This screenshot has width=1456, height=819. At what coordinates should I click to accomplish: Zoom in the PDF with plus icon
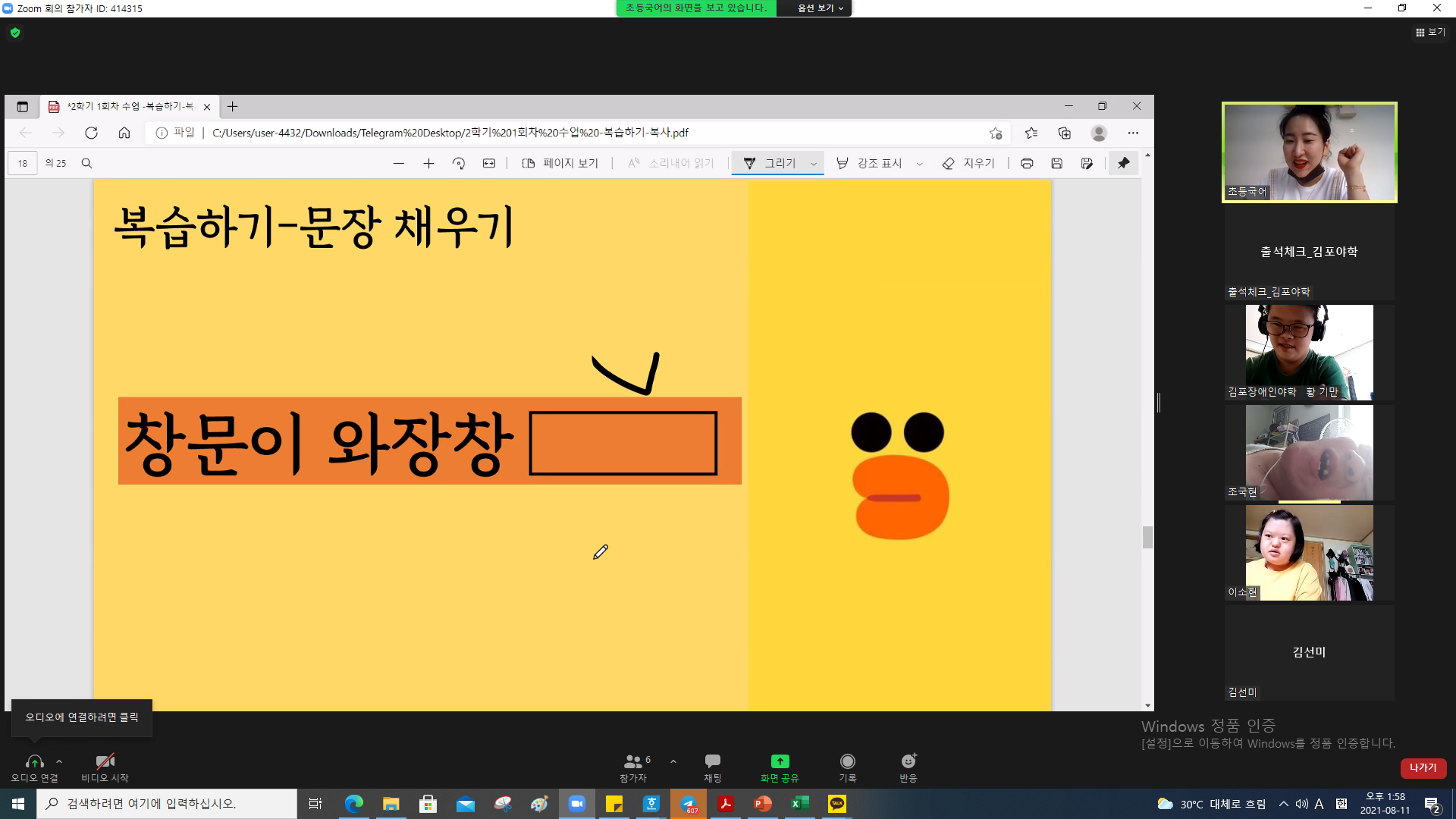(428, 163)
